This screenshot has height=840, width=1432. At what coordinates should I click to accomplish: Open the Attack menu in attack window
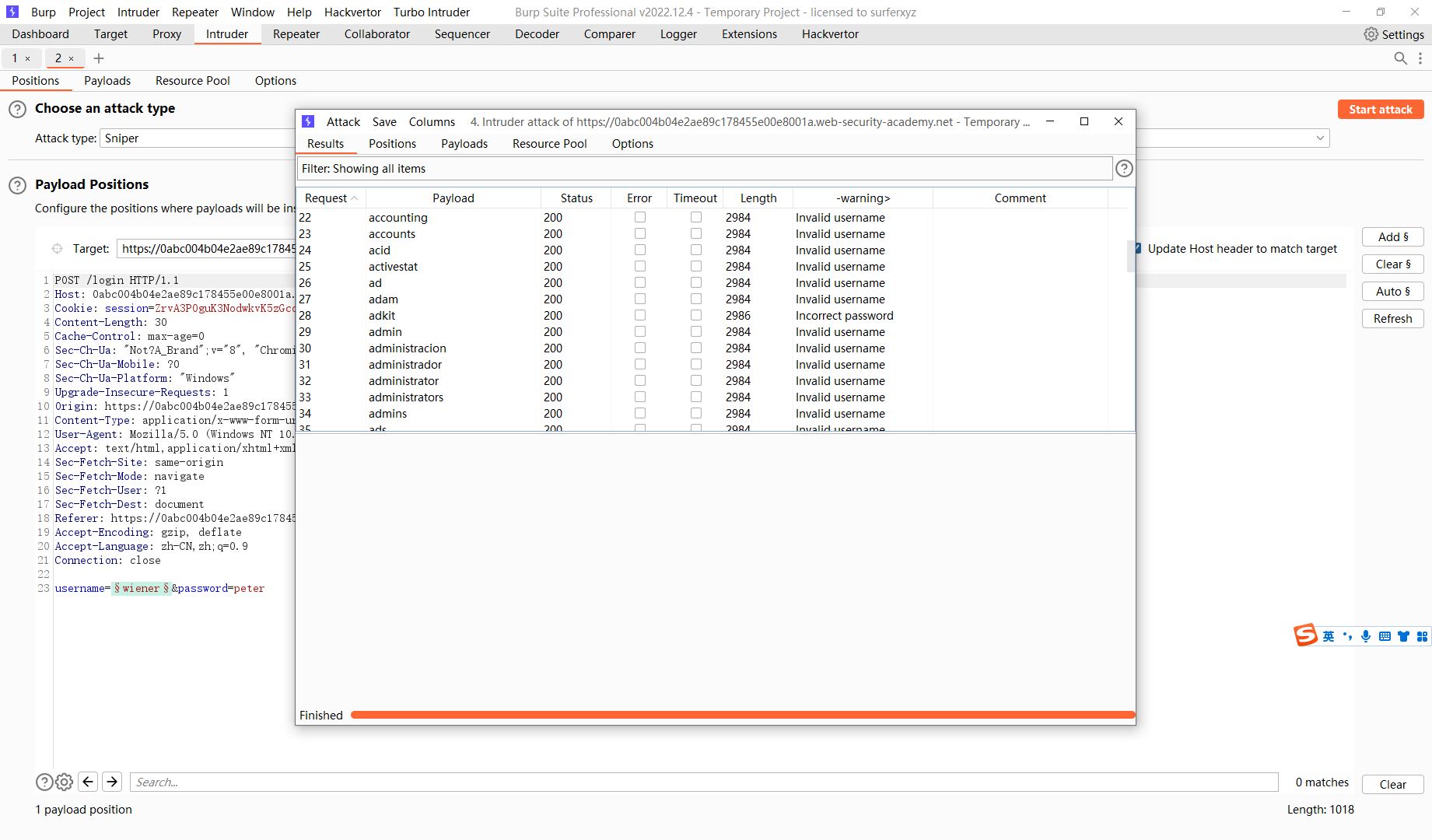pyautogui.click(x=343, y=122)
